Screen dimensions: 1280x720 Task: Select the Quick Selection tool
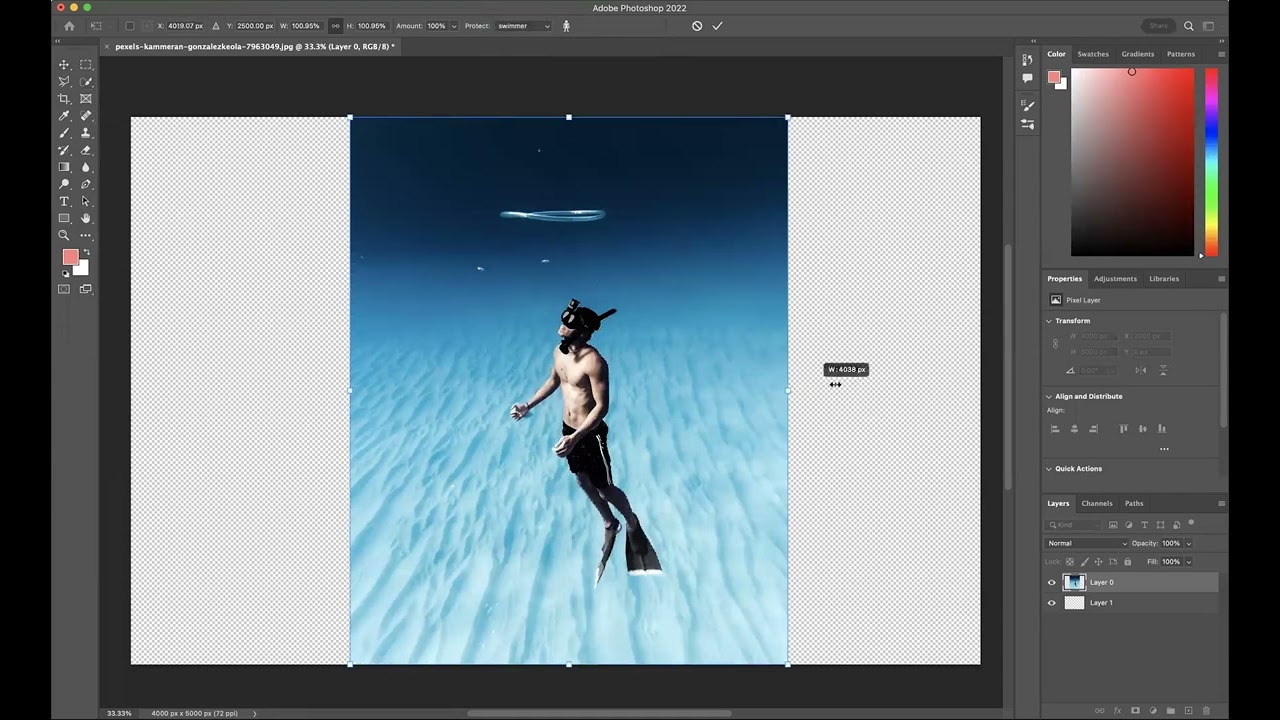(86, 81)
